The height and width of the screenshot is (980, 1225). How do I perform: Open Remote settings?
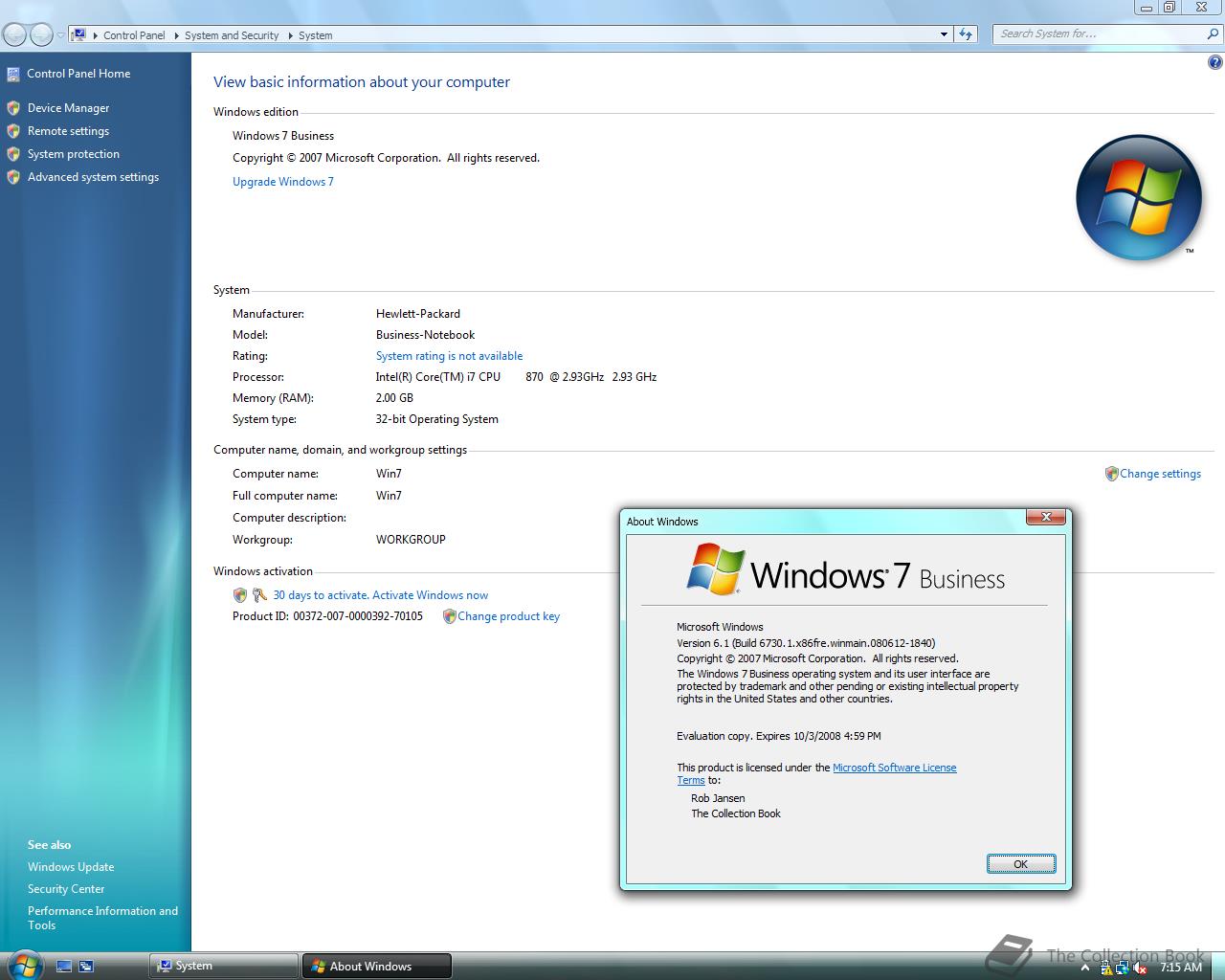68,131
